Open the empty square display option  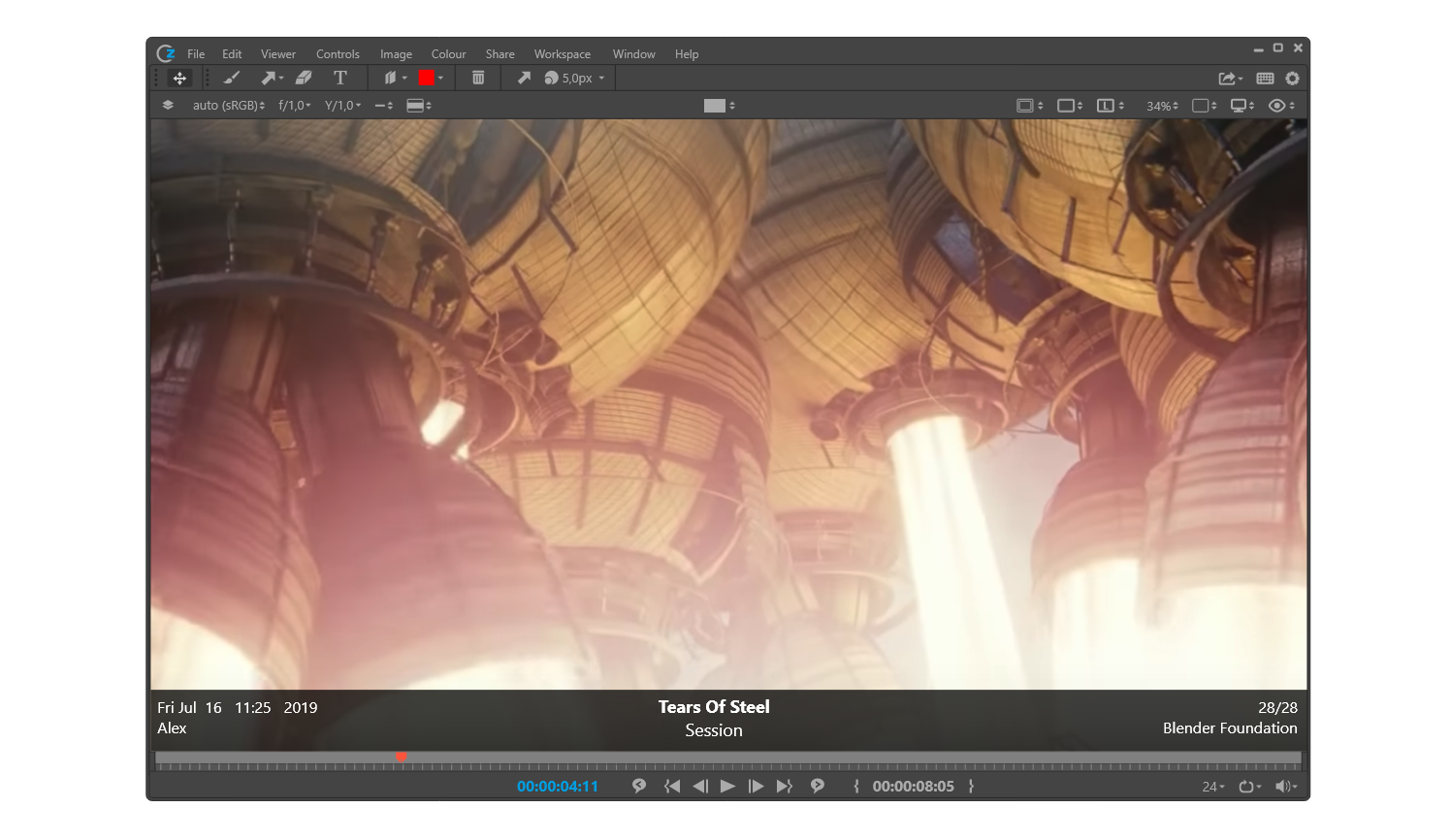pos(1204,106)
